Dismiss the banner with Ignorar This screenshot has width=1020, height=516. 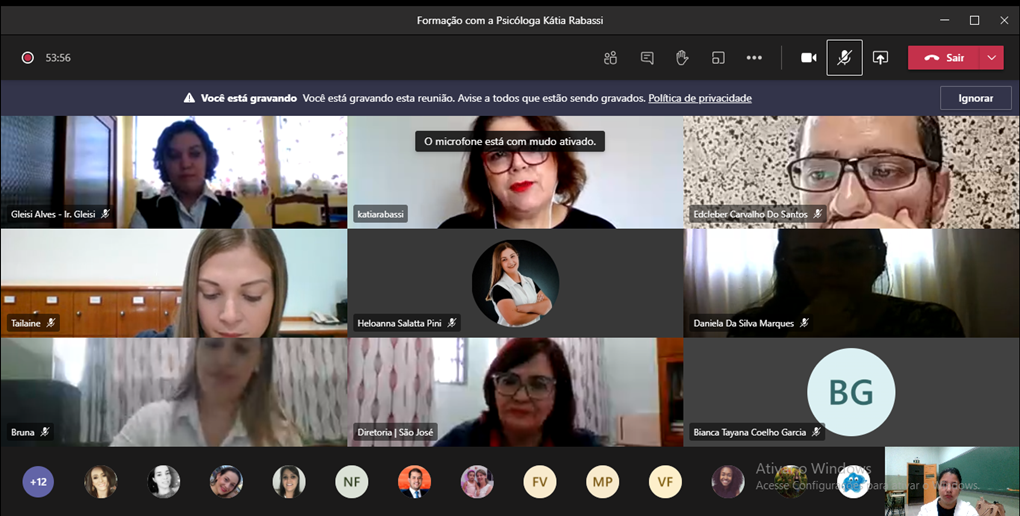tap(975, 98)
